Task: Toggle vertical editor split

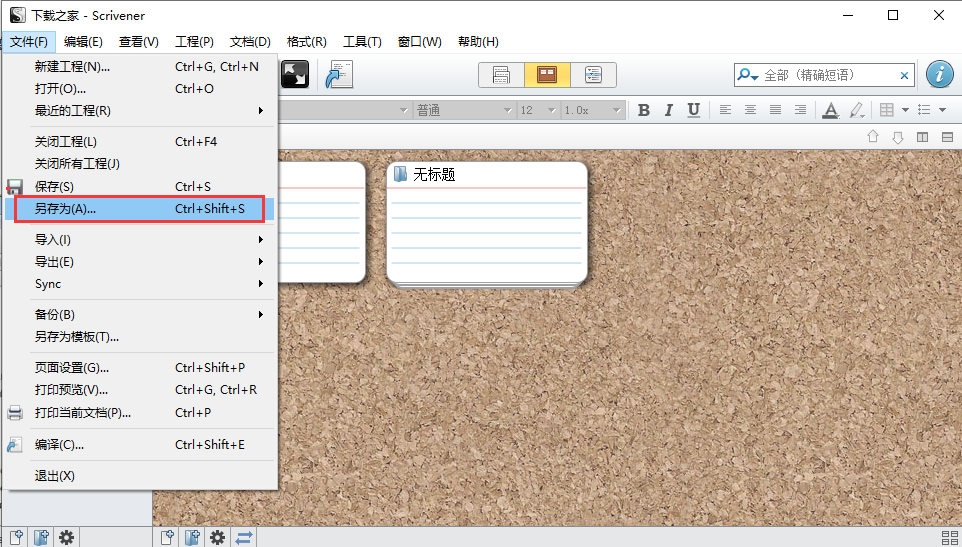Action: [922, 137]
